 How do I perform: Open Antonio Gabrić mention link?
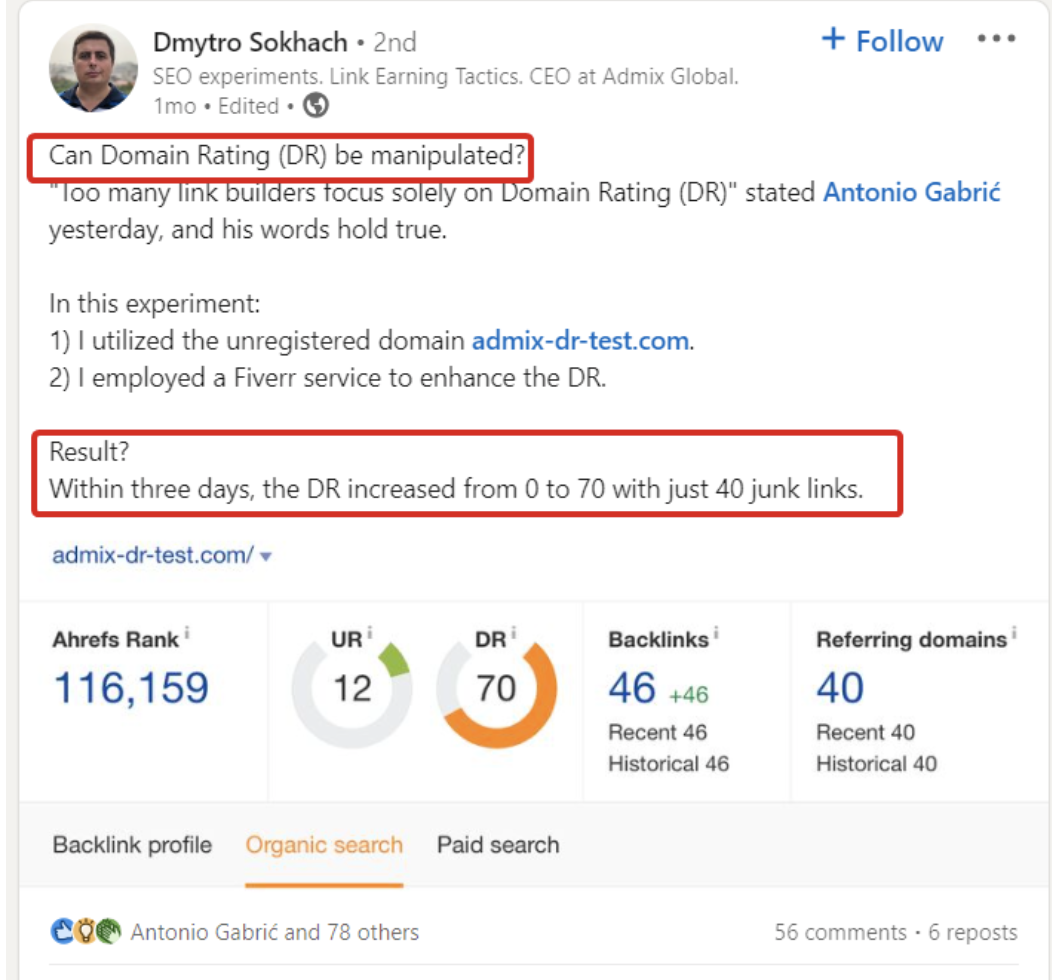(x=912, y=193)
